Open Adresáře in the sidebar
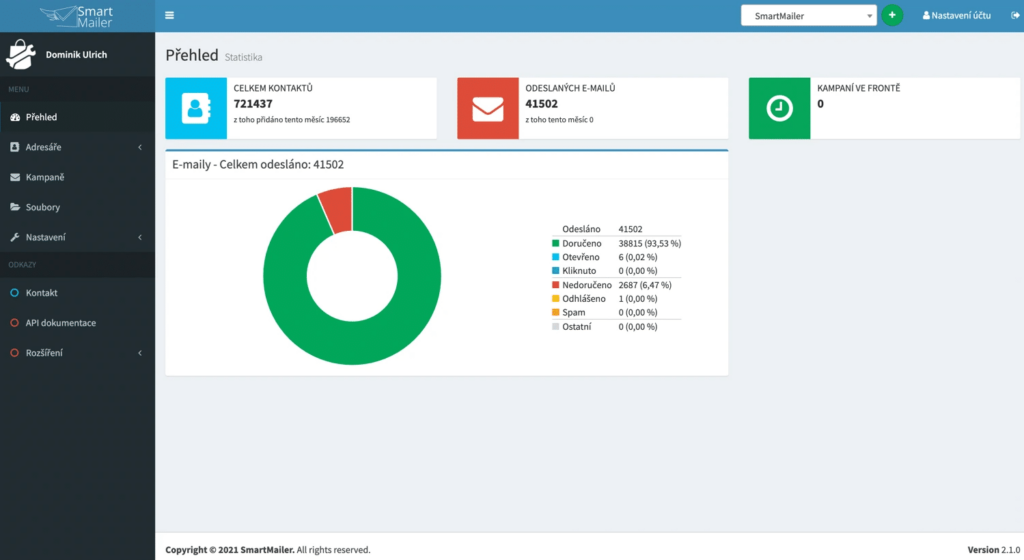The image size is (1024, 560). (77, 148)
